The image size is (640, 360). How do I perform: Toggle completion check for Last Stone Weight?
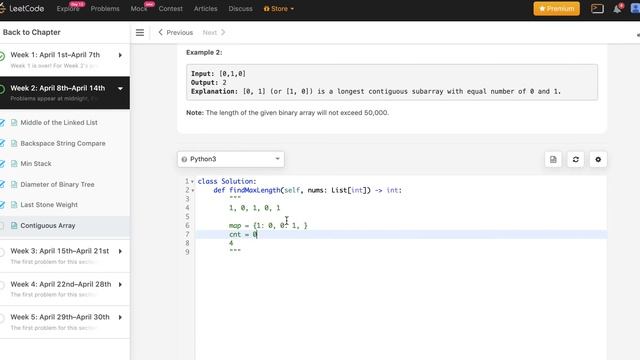[2, 205]
